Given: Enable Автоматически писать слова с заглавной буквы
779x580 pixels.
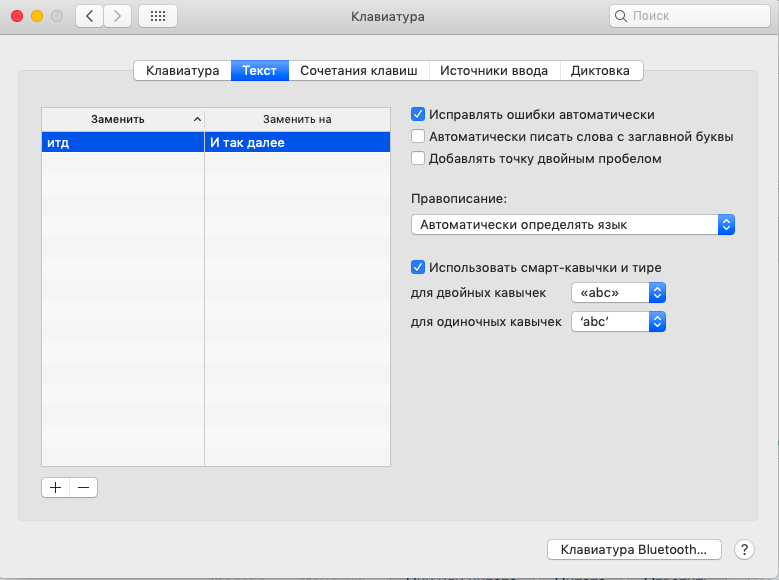Looking at the screenshot, I should click(x=419, y=137).
